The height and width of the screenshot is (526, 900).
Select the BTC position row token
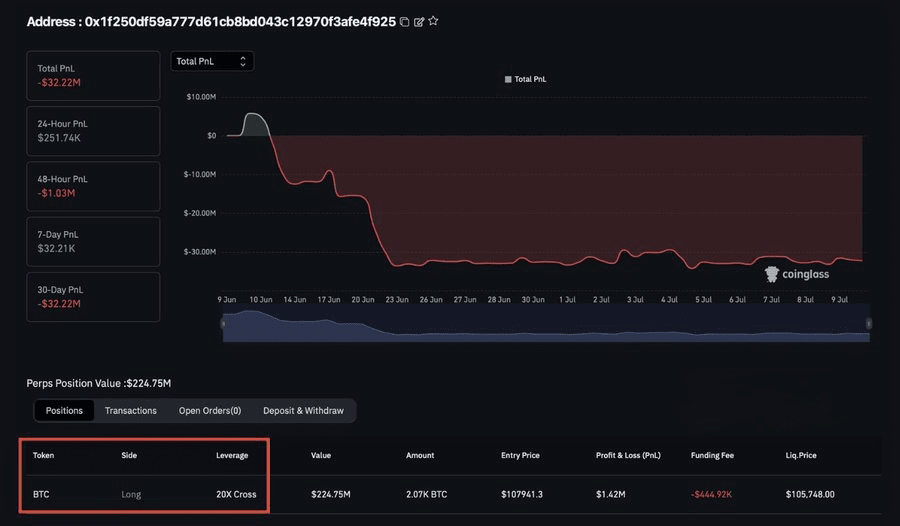(41, 494)
